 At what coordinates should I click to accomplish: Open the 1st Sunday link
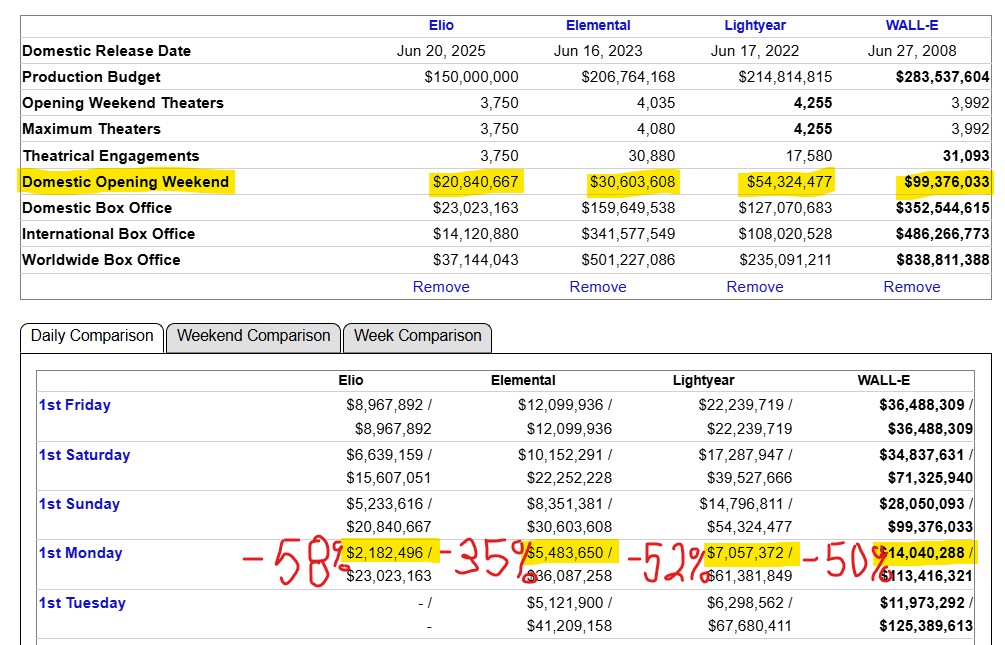pyautogui.click(x=79, y=504)
